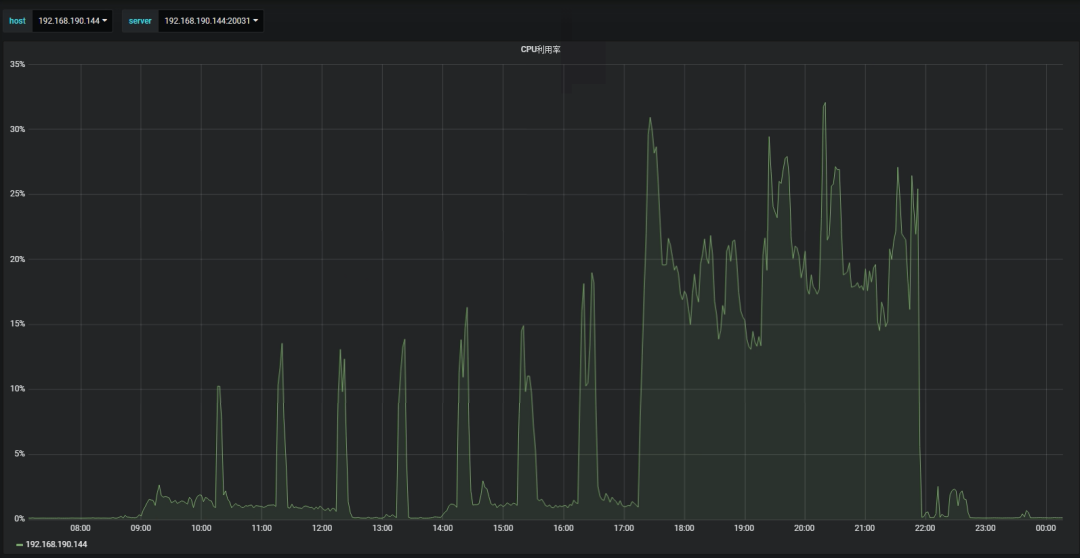The image size is (1080, 558).
Task: Open the host dropdown showing 192.168.190.144
Action: point(71,21)
